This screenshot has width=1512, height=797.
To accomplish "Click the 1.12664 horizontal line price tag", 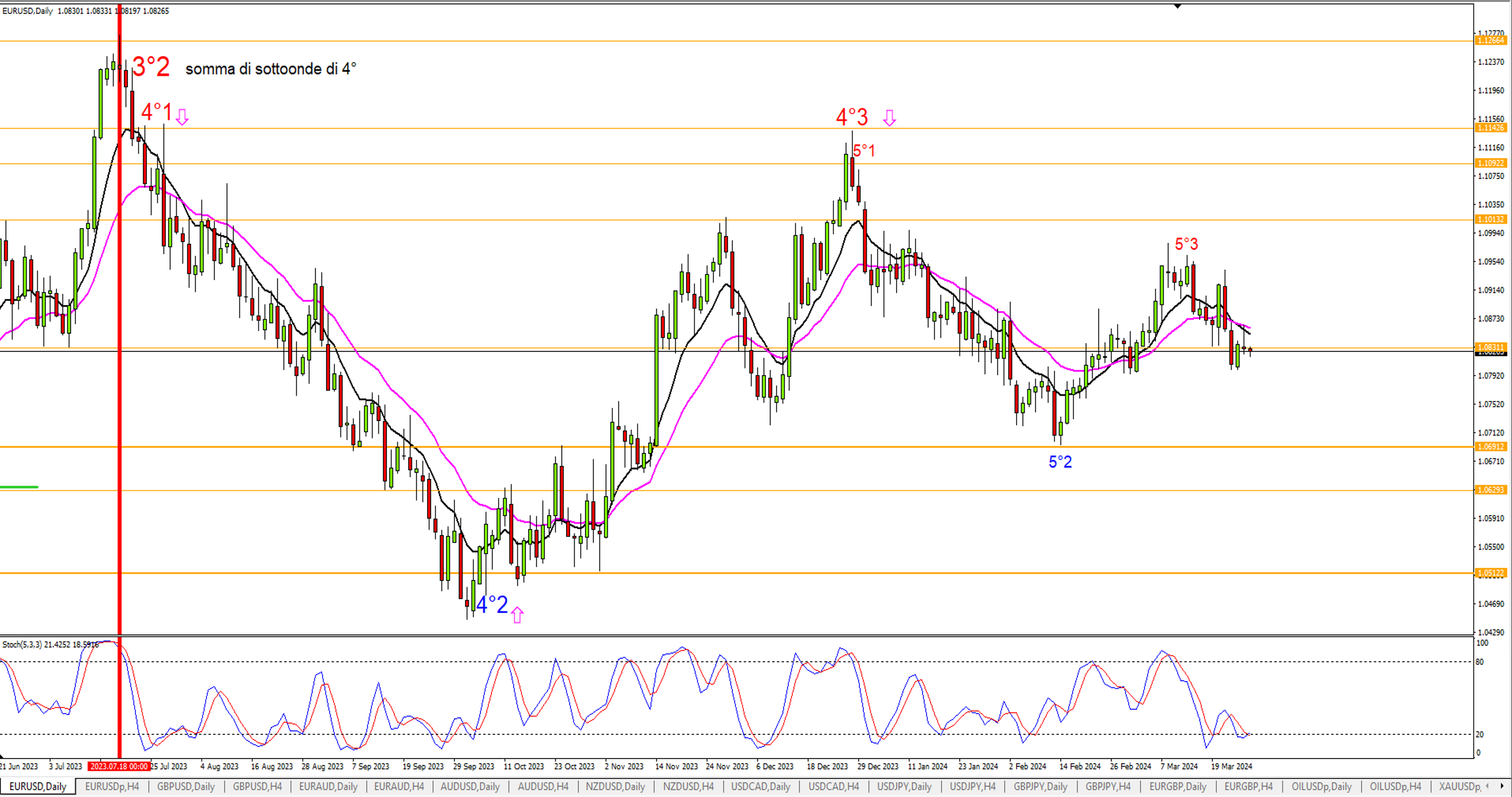I will (x=1491, y=41).
